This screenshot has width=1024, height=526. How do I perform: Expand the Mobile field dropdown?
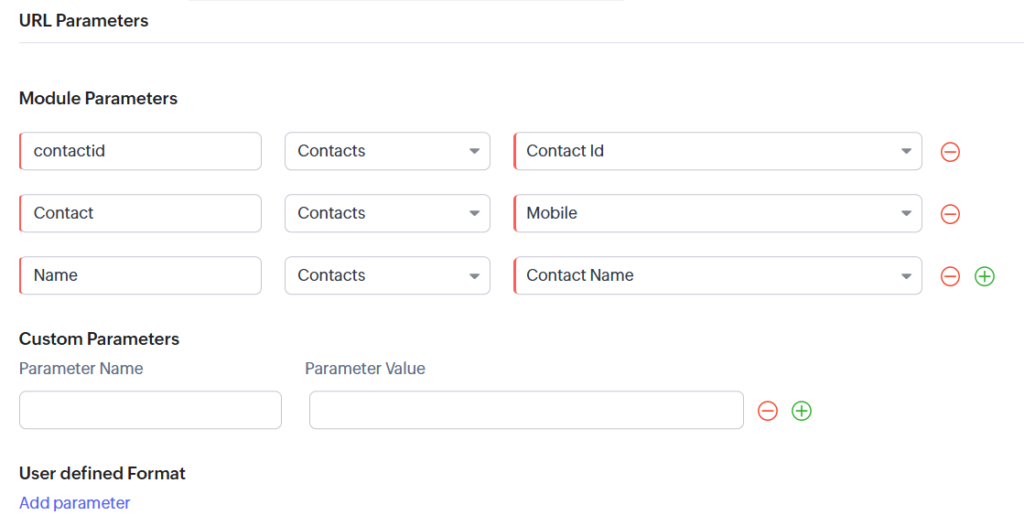[x=718, y=213]
